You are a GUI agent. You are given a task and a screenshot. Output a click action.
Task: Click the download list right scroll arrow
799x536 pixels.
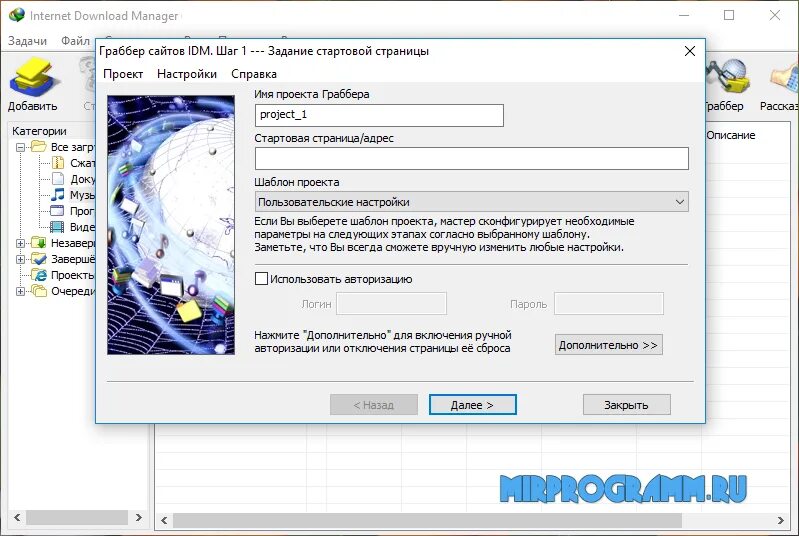[x=780, y=520]
